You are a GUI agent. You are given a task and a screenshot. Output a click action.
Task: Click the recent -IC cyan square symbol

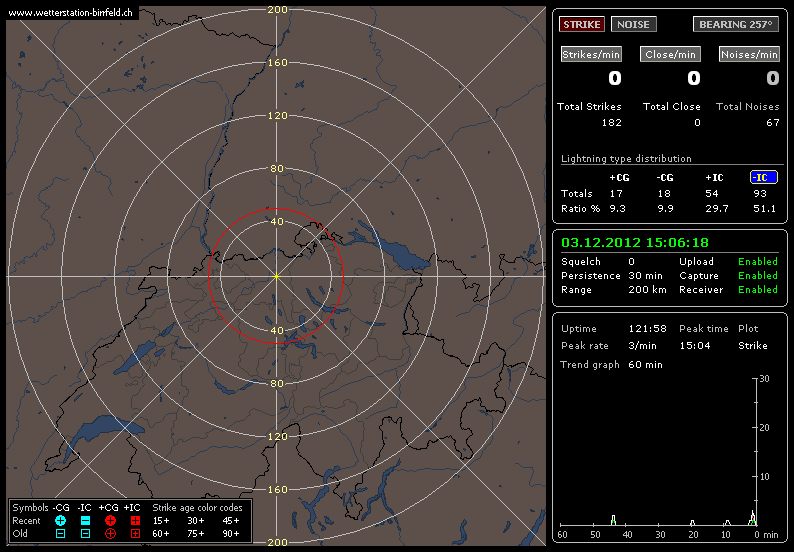pyautogui.click(x=85, y=521)
